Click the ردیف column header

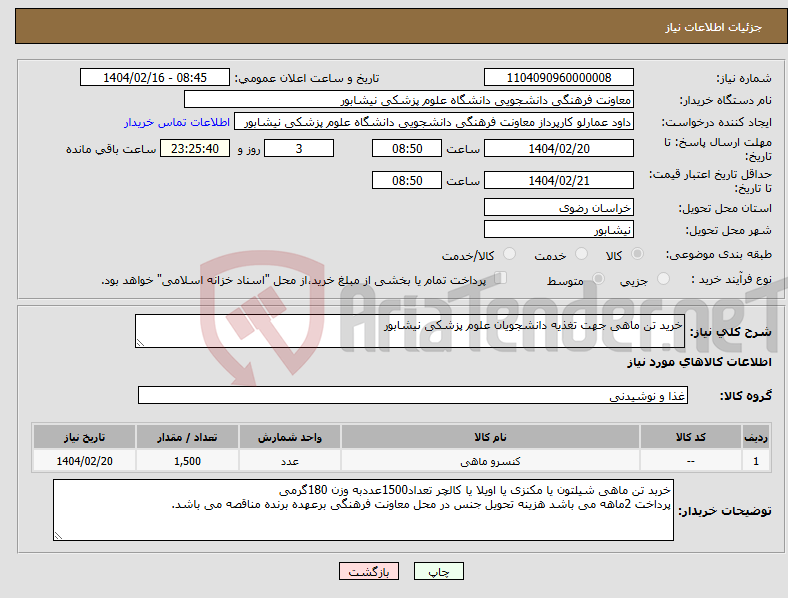pos(756,437)
